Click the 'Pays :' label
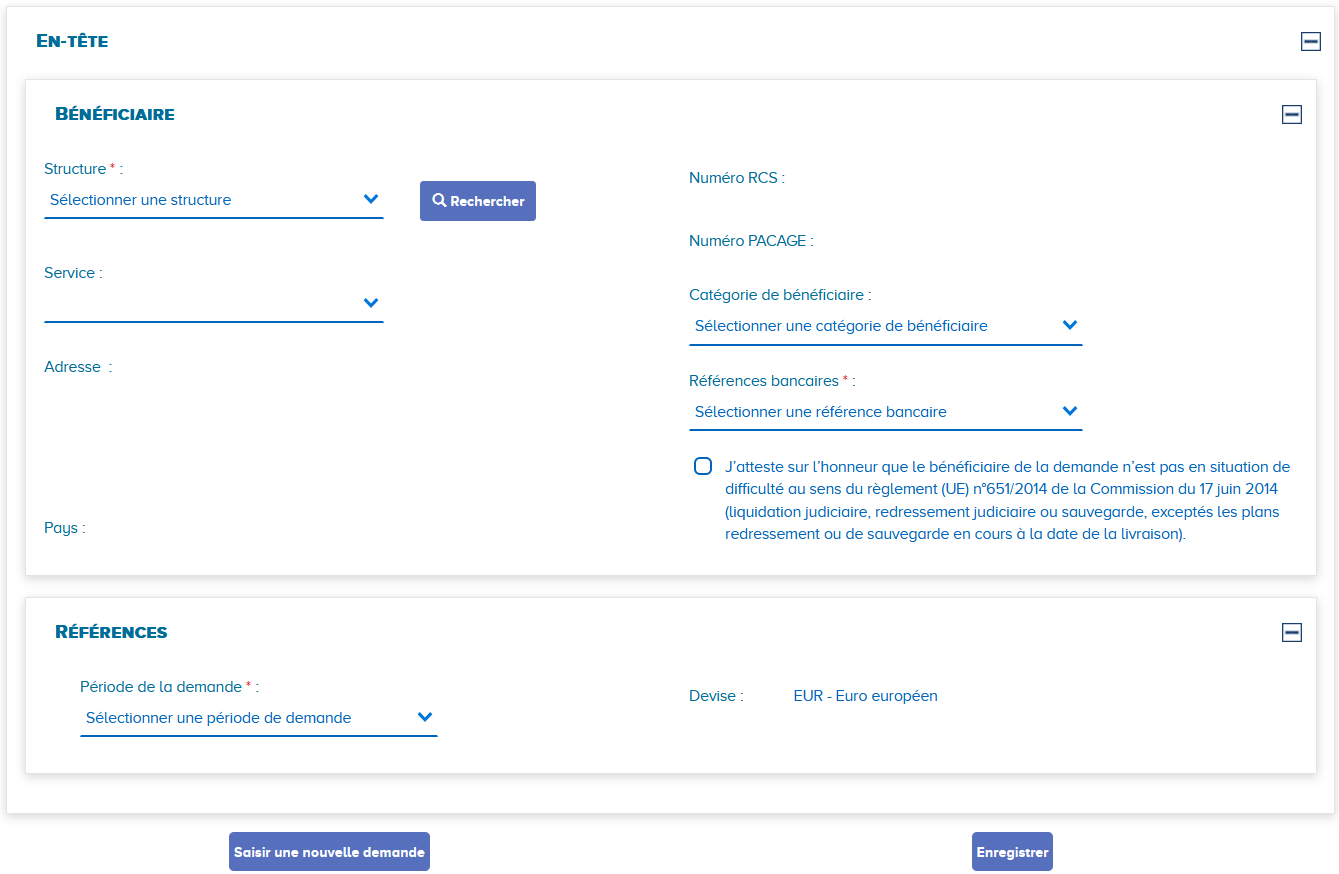Viewport: 1339px width, 874px height. 65,528
